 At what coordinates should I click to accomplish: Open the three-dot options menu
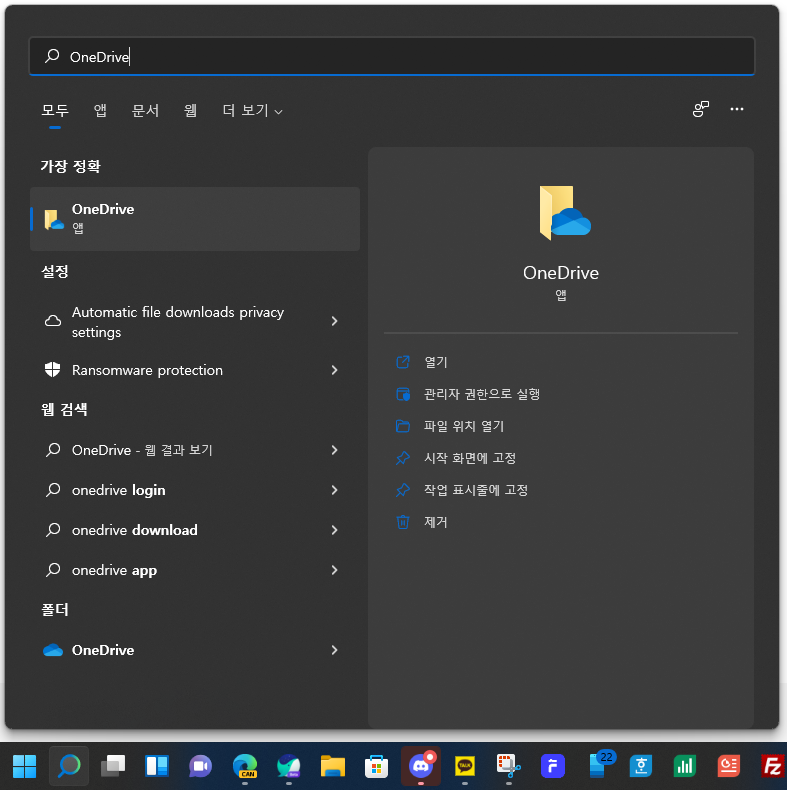tap(737, 109)
